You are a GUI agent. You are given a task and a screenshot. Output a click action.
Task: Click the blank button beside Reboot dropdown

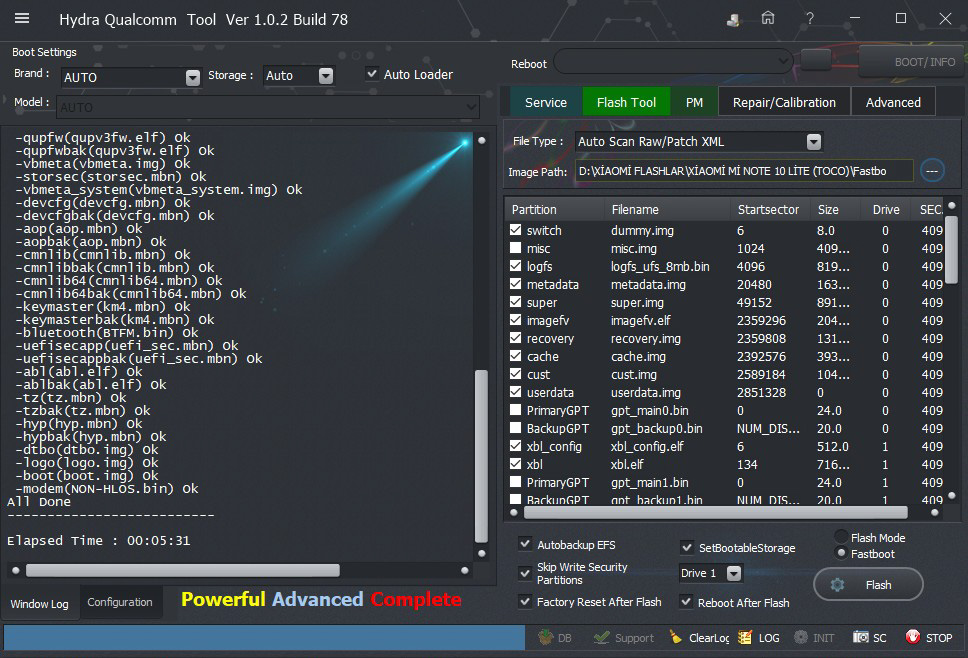tap(816, 60)
